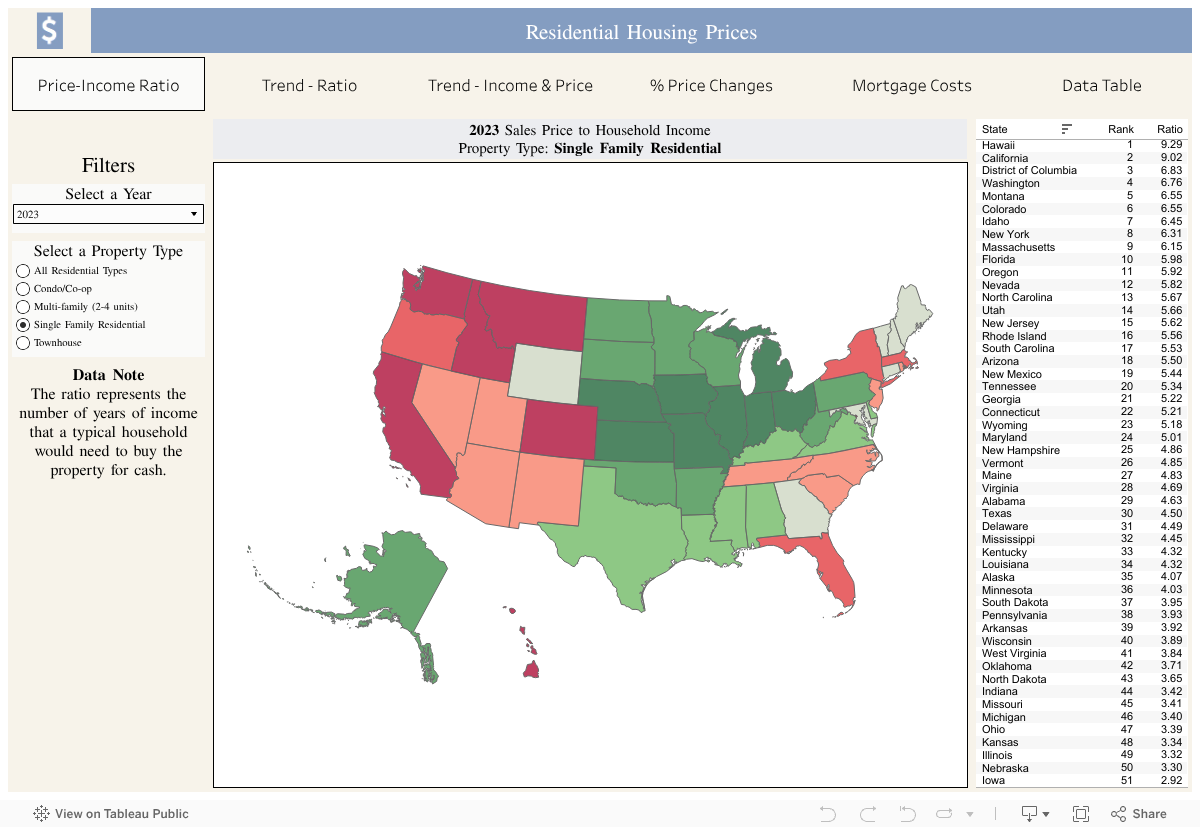Click the Rhode Island table row
Image resolution: width=1200 pixels, height=827 pixels.
[1083, 336]
